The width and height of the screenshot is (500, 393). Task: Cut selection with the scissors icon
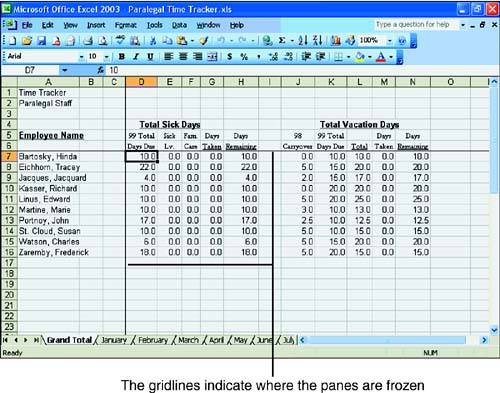[x=153, y=41]
